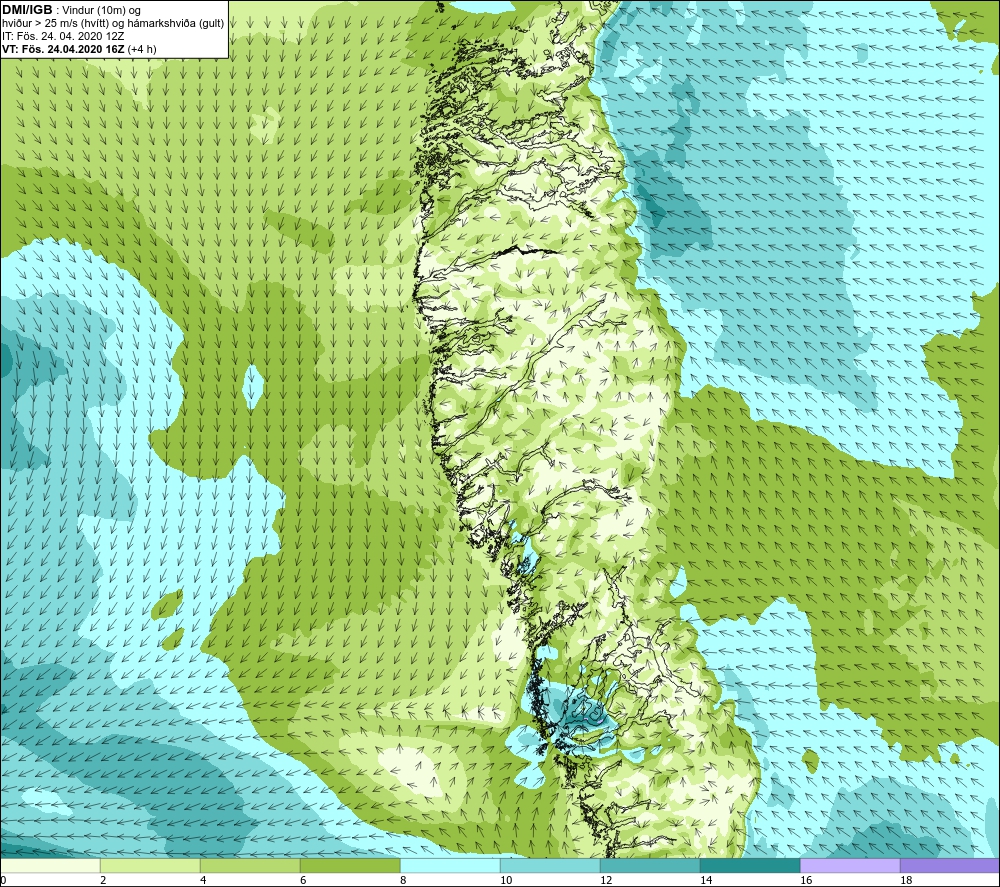Click the "VT: Fös. 24.04.2020 16Z (+4 h)" line
Image resolution: width=1000 pixels, height=887 pixels.
[79, 49]
